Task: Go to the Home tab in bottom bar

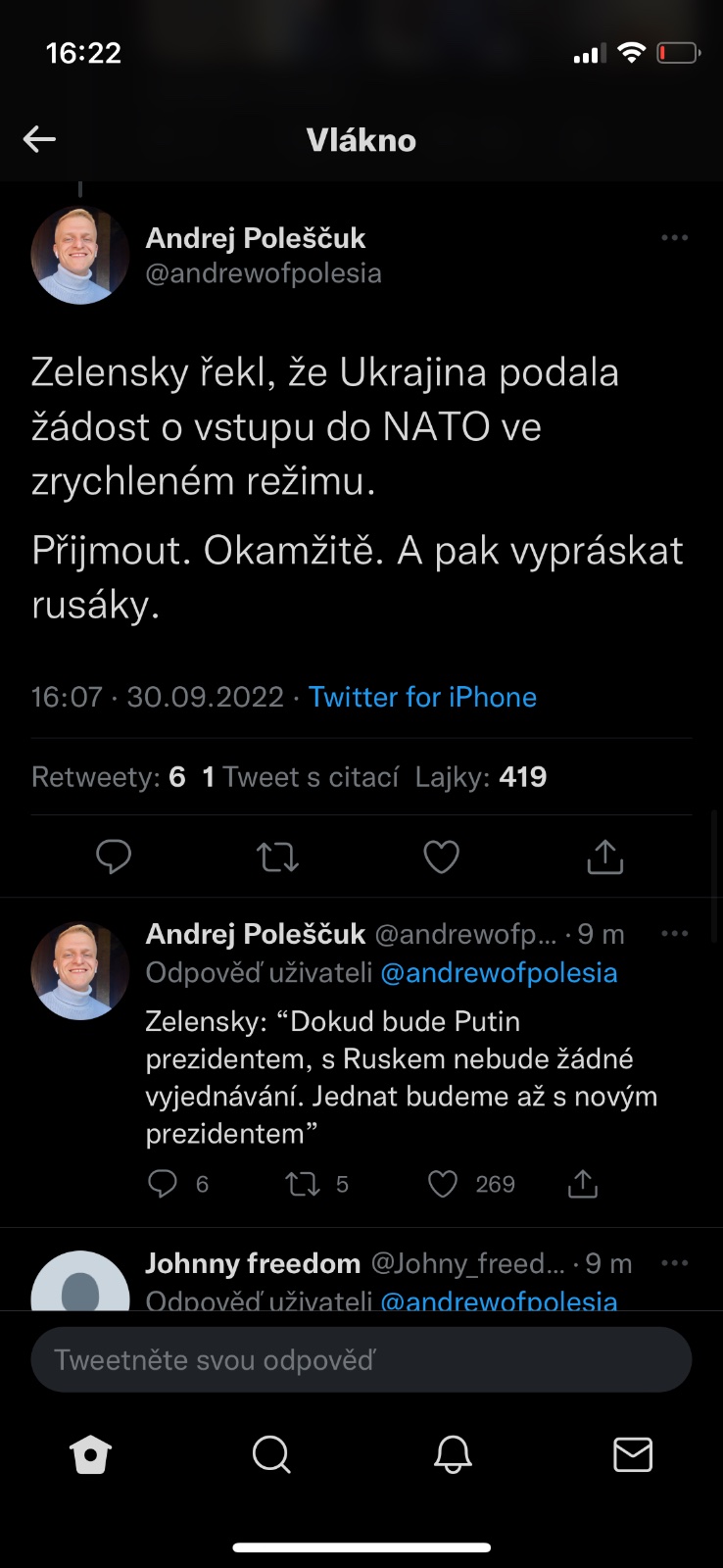Action: 91,1455
